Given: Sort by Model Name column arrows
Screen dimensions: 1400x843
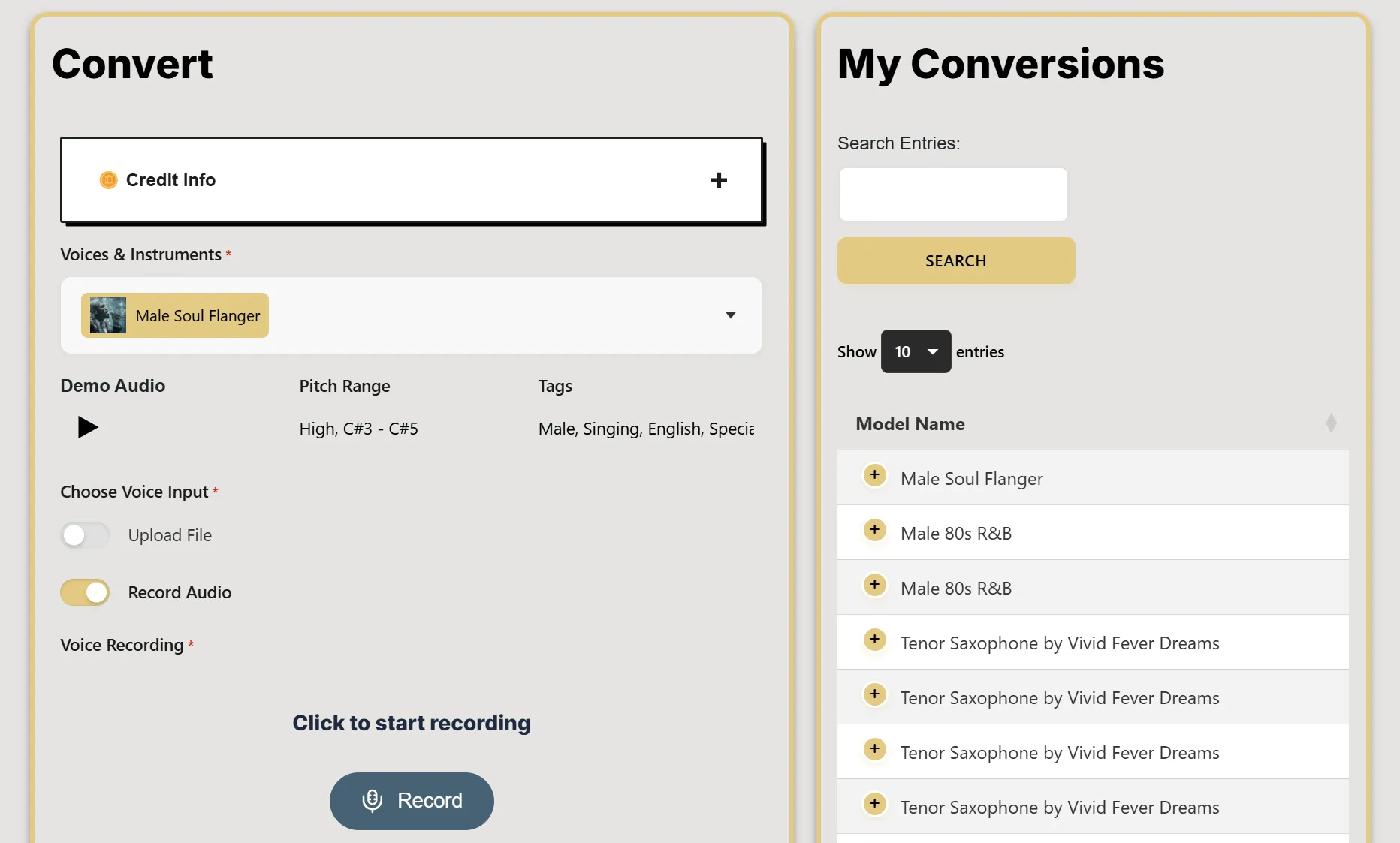Looking at the screenshot, I should [x=1331, y=423].
